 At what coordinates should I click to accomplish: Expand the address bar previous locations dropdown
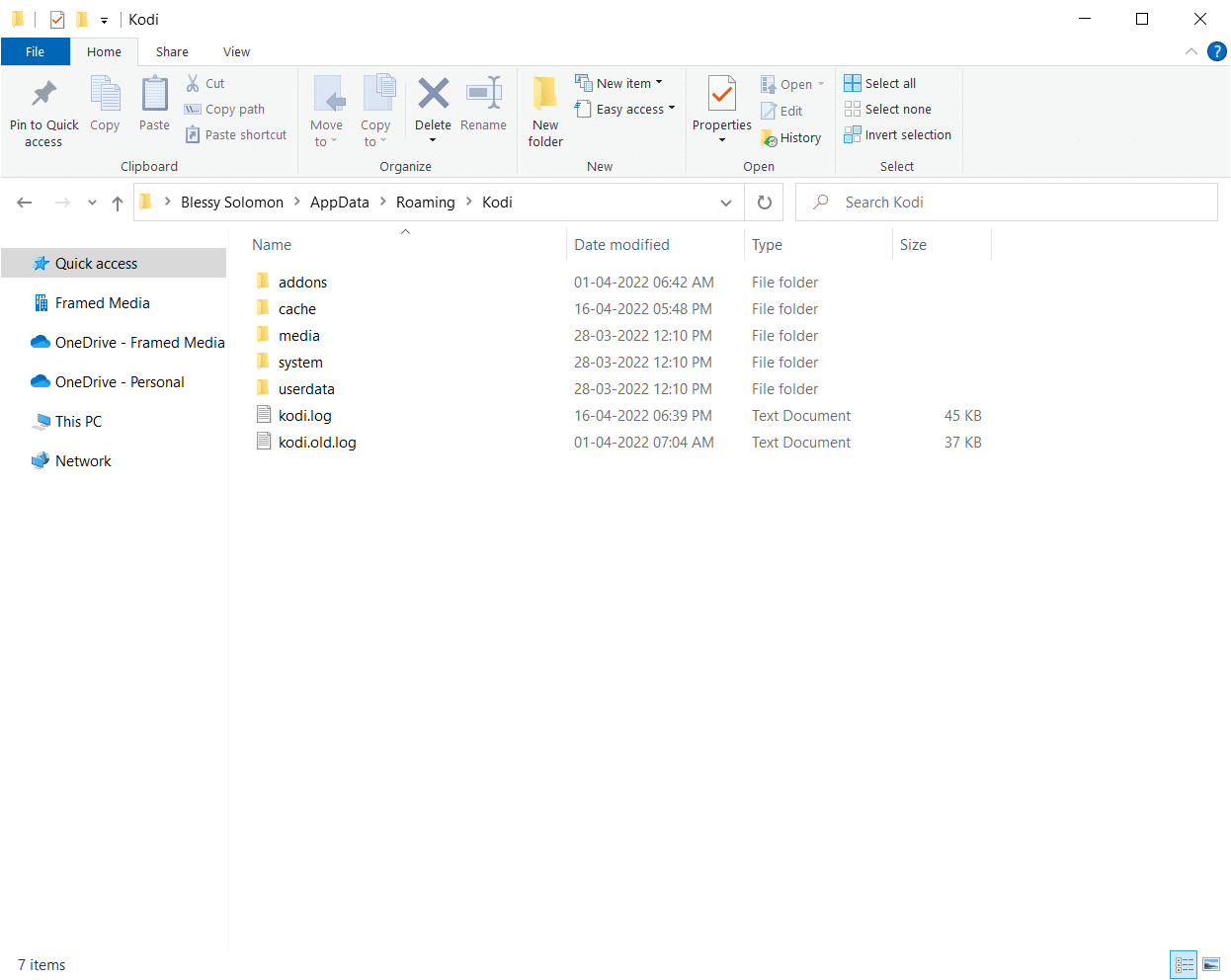pyautogui.click(x=726, y=203)
